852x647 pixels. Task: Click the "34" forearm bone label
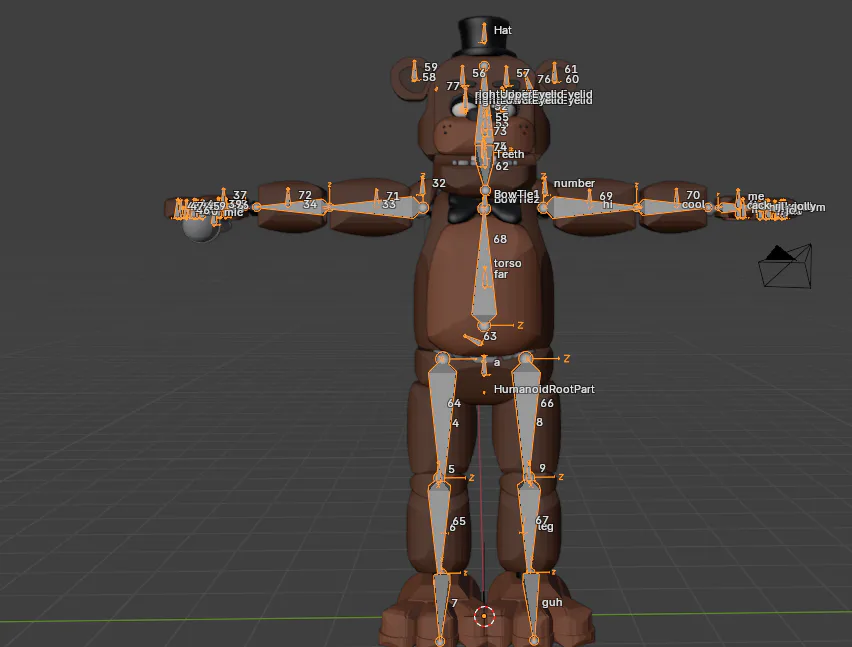310,204
